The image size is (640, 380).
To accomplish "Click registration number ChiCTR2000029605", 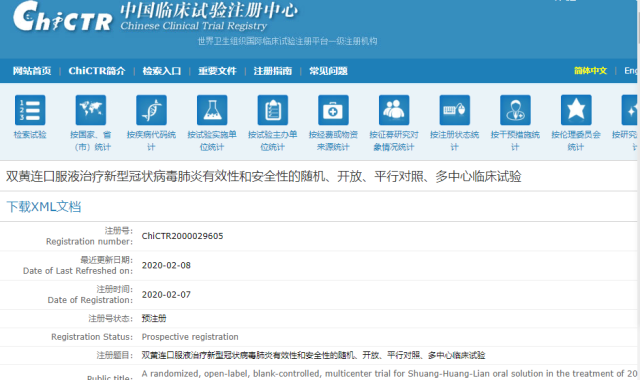I will 182,236.
